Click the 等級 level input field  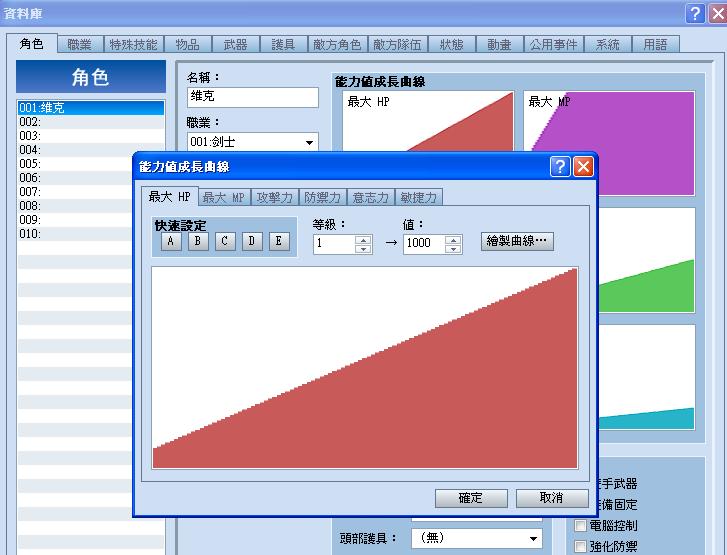tap(335, 244)
